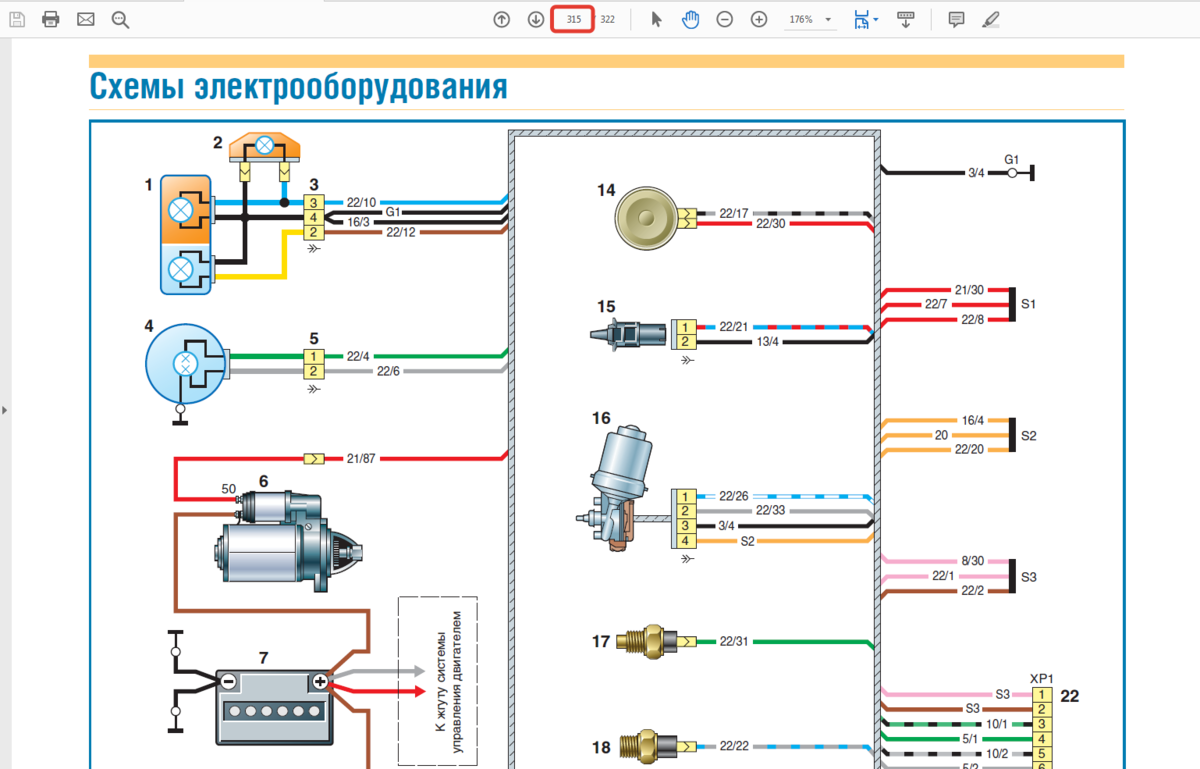Go to next page arrow
Viewport: 1200px width, 769px height.
click(x=536, y=19)
